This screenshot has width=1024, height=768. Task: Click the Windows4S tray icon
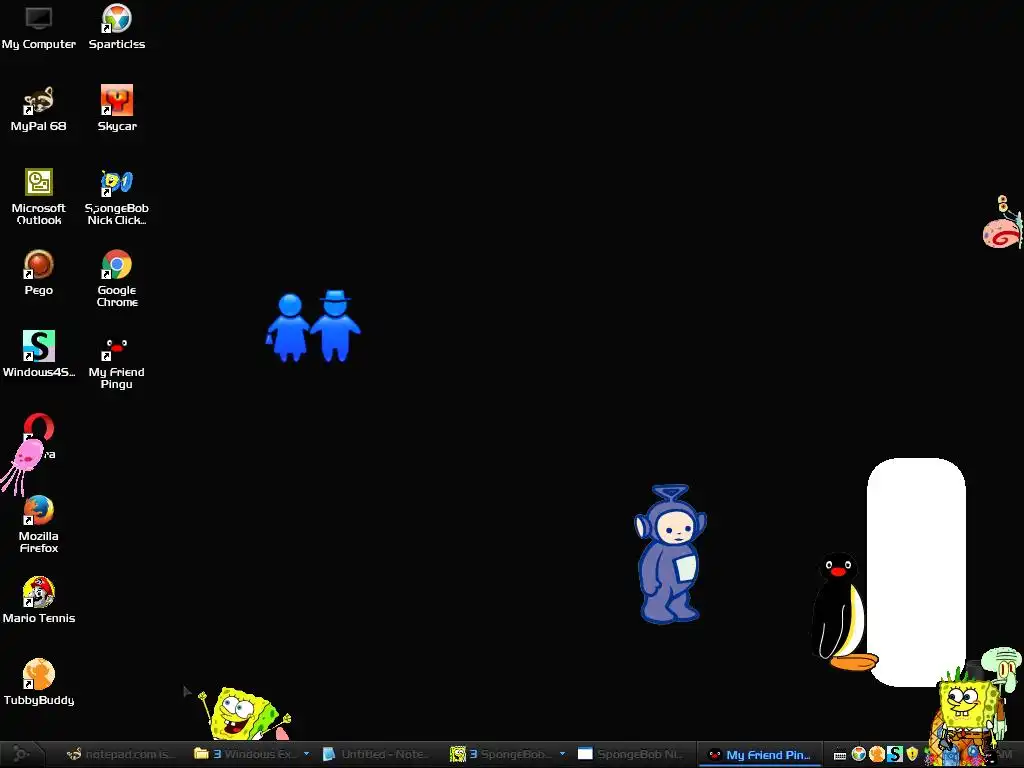tap(895, 755)
